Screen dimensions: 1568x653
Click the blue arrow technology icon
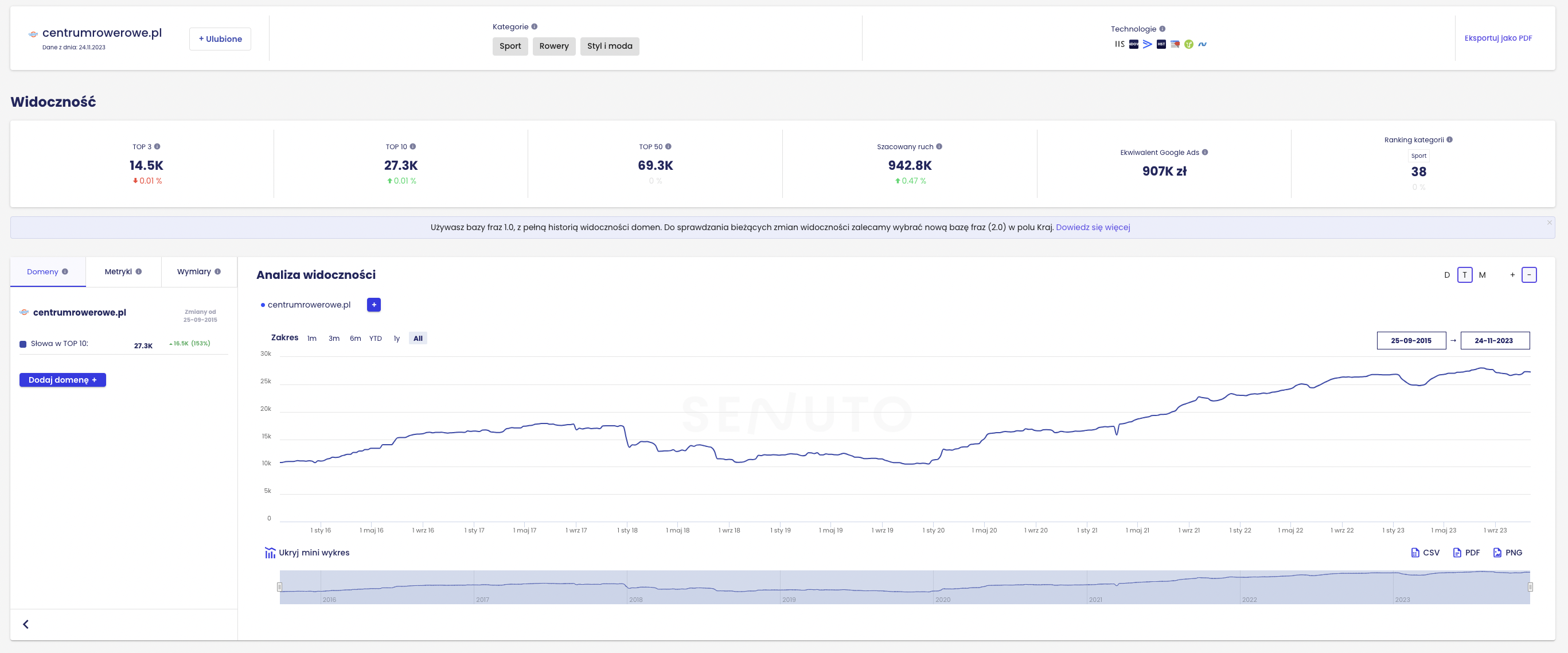coord(1148,44)
